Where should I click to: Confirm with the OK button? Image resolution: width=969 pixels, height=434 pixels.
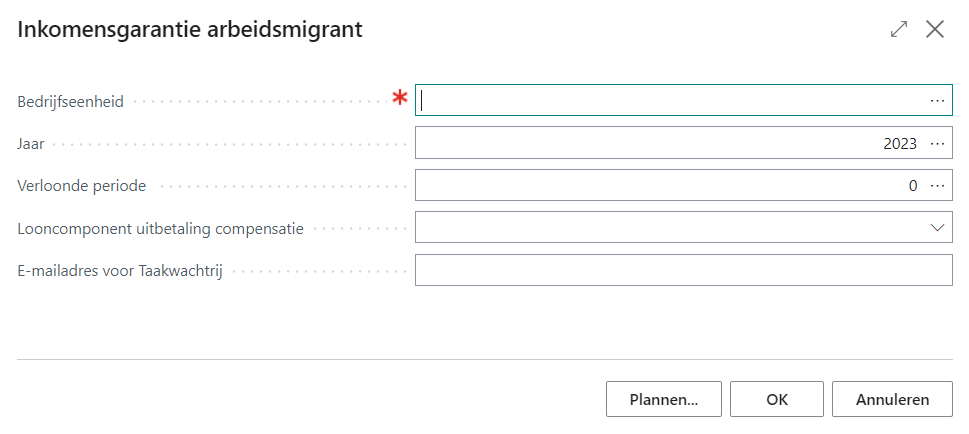tap(777, 399)
